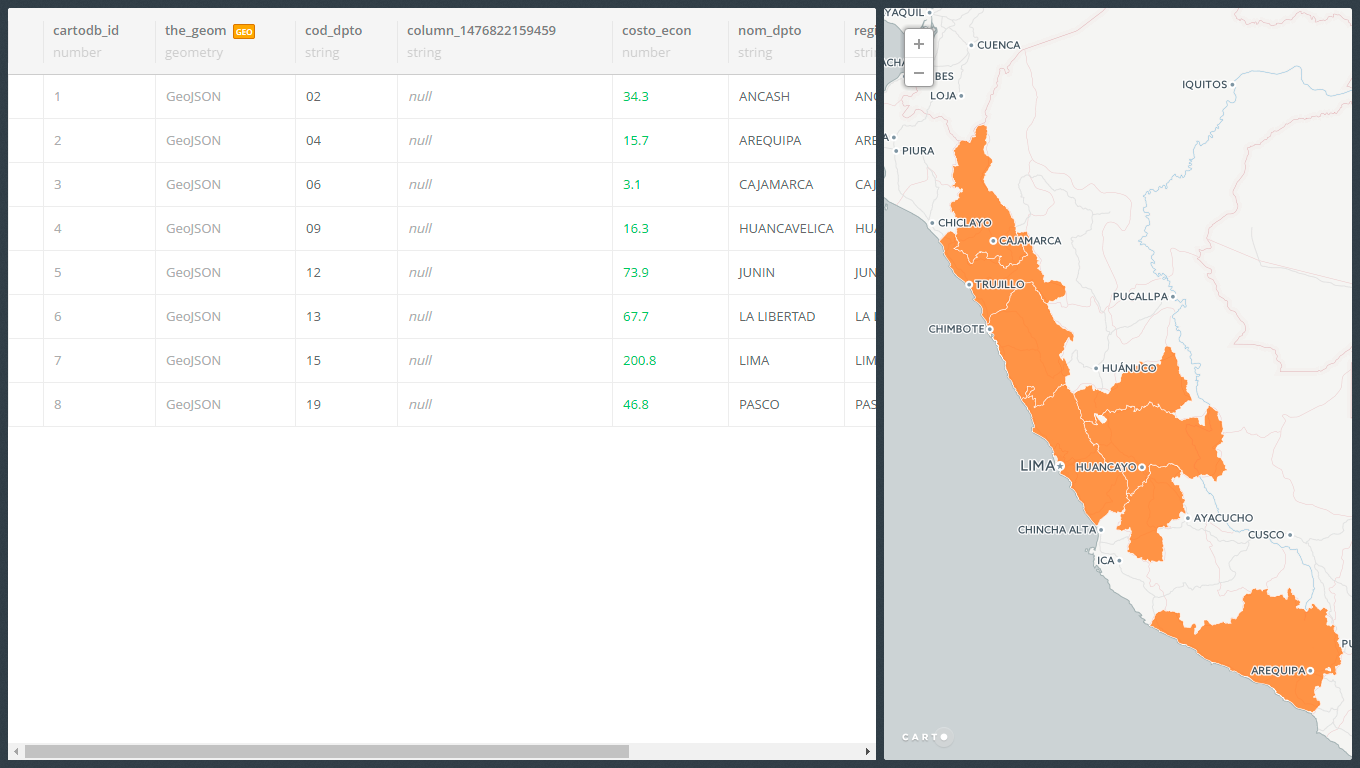
Task: Click the null cell in the CAJAMARCA row
Action: pos(420,185)
